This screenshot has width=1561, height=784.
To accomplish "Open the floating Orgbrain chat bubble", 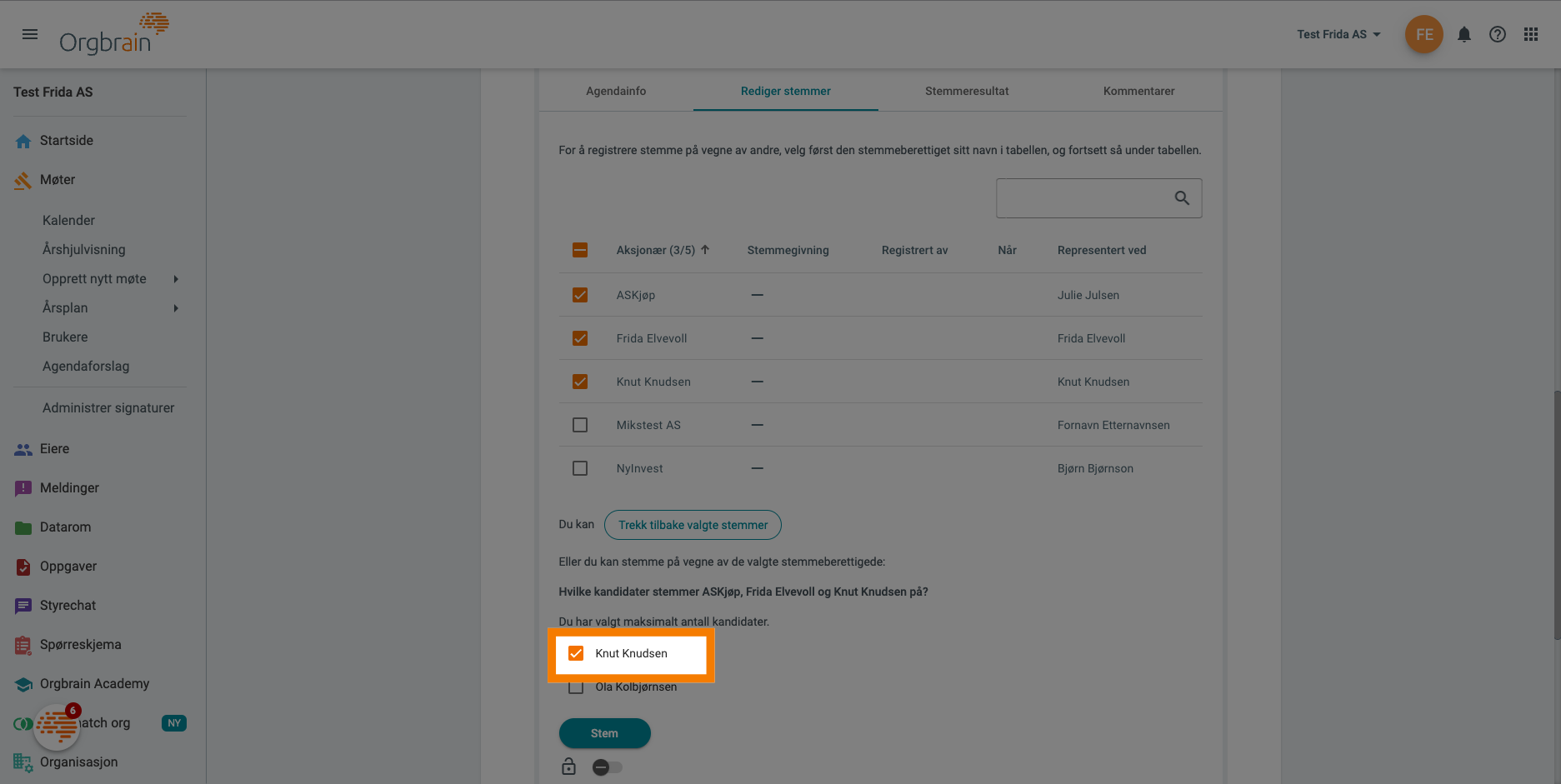I will click(x=57, y=727).
